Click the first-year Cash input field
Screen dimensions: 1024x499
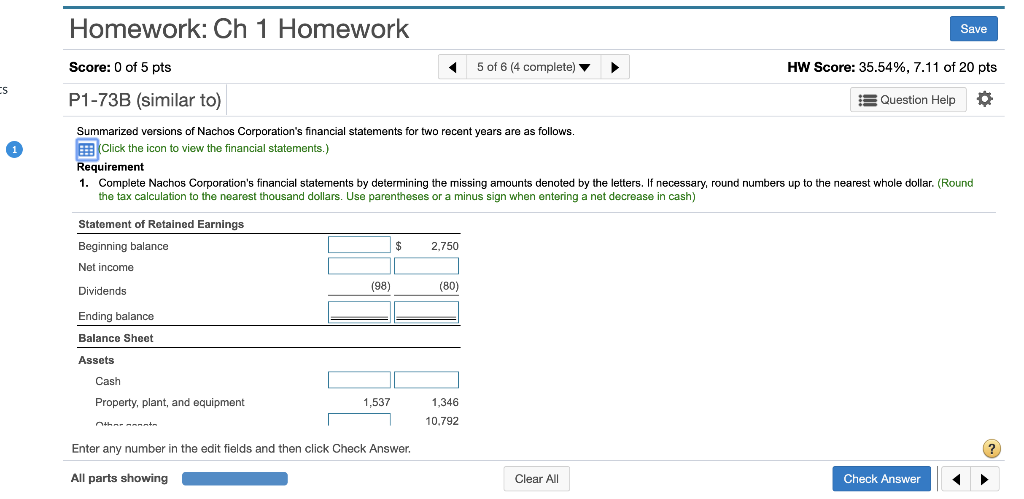pos(359,379)
